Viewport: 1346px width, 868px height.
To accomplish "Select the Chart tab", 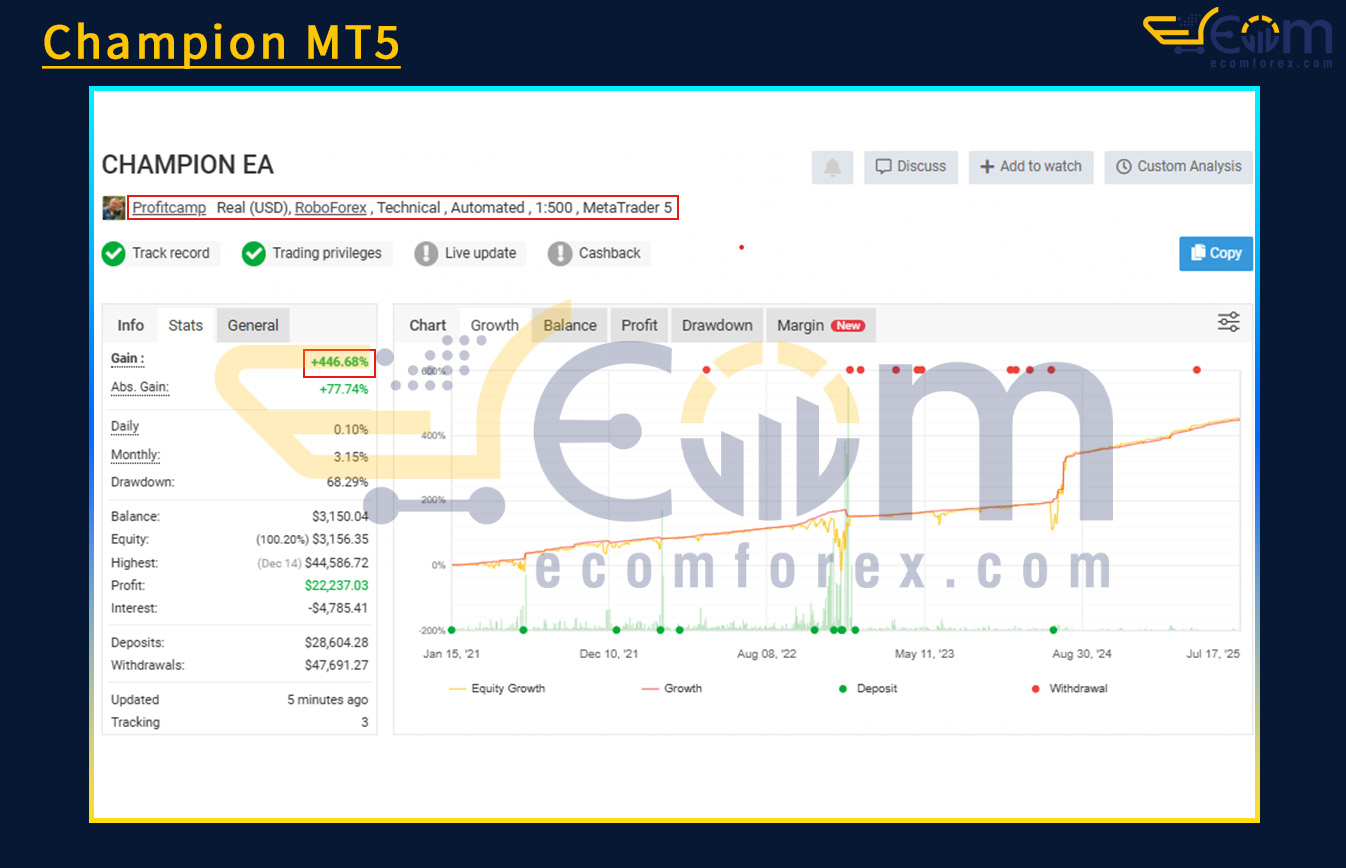I will 428,325.
